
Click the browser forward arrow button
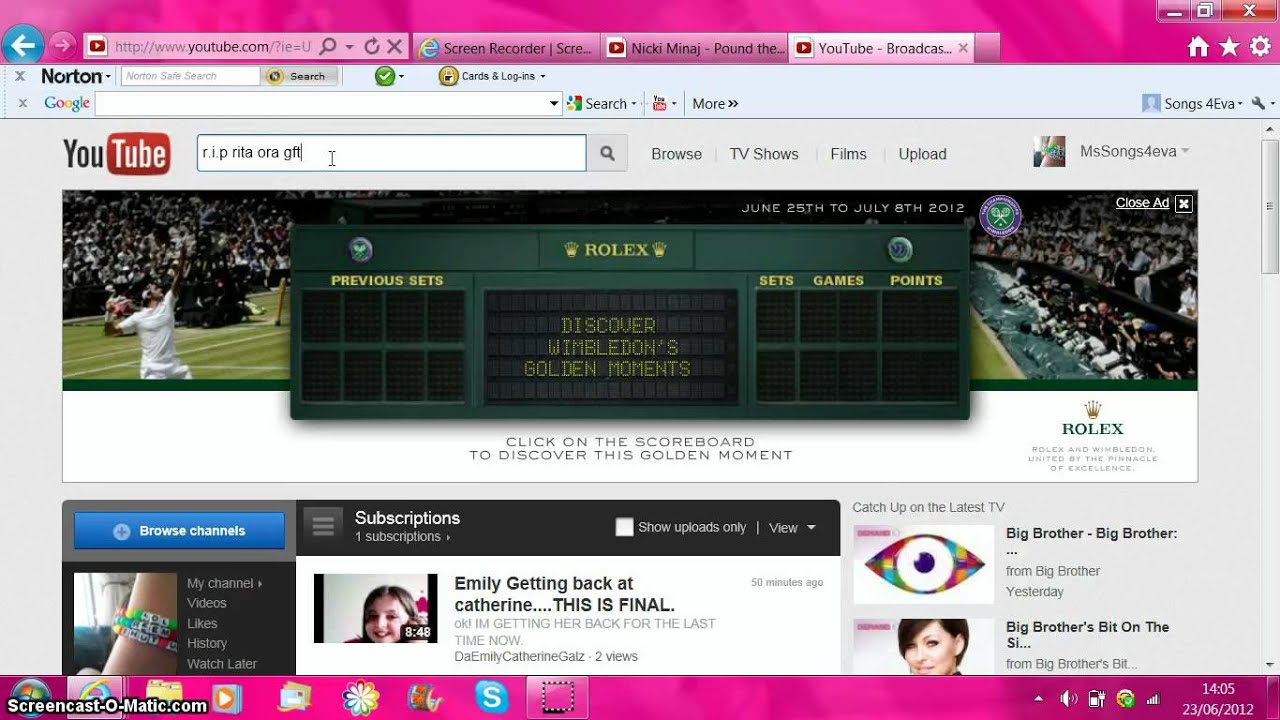62,46
